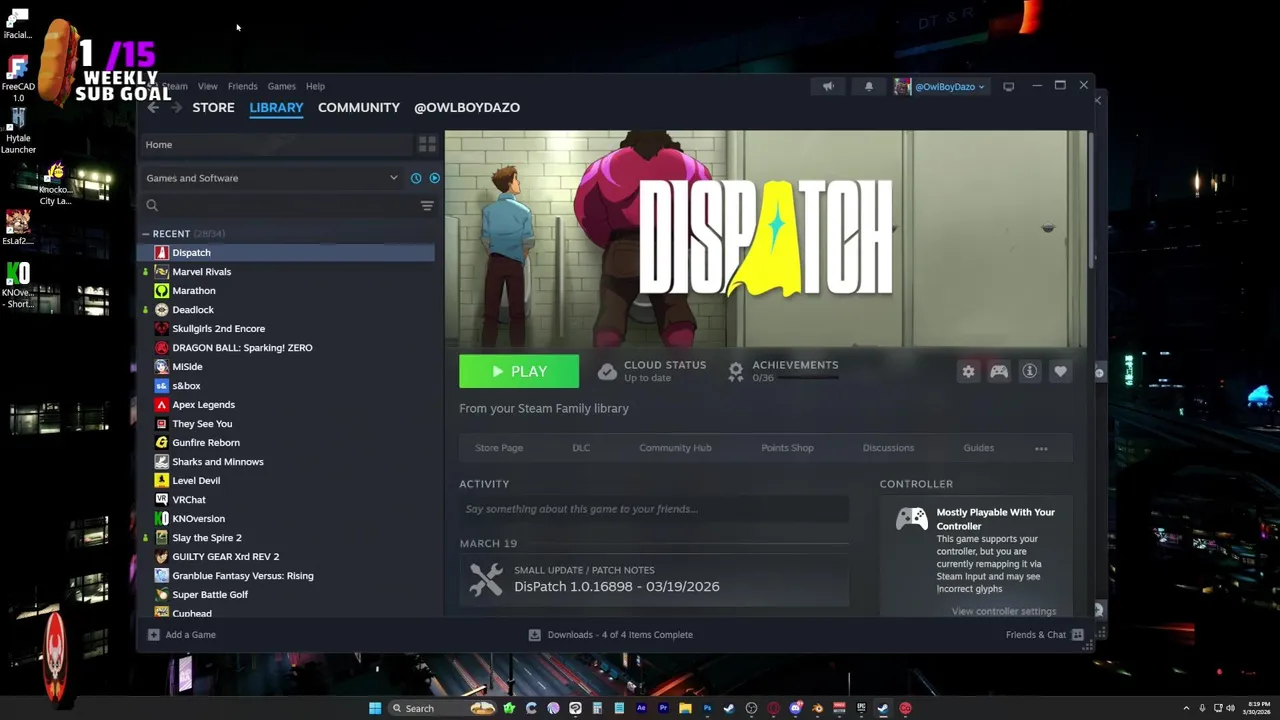Open the @OWLBOYDAZO profile tab
The height and width of the screenshot is (720, 1280).
[x=467, y=108]
